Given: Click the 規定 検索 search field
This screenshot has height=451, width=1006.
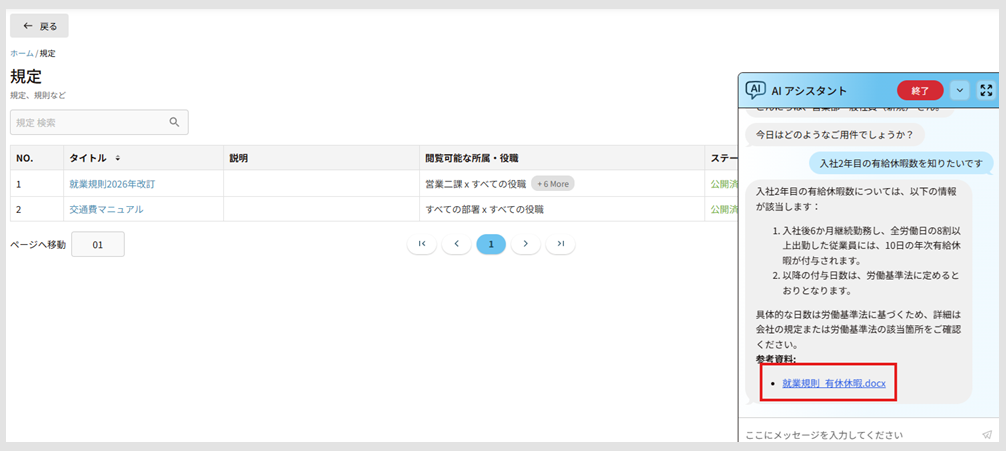Looking at the screenshot, I should tap(88, 122).
